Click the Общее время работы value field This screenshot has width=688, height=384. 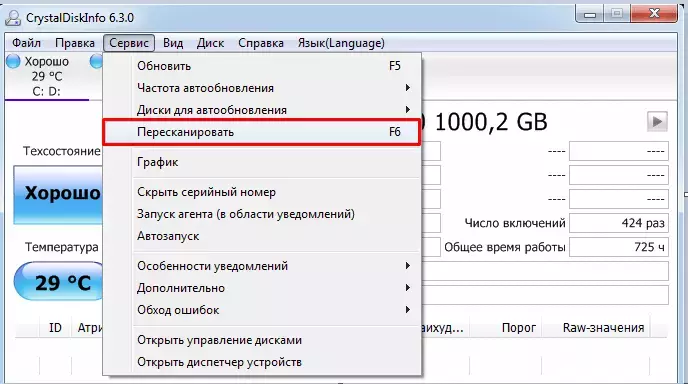click(x=619, y=248)
